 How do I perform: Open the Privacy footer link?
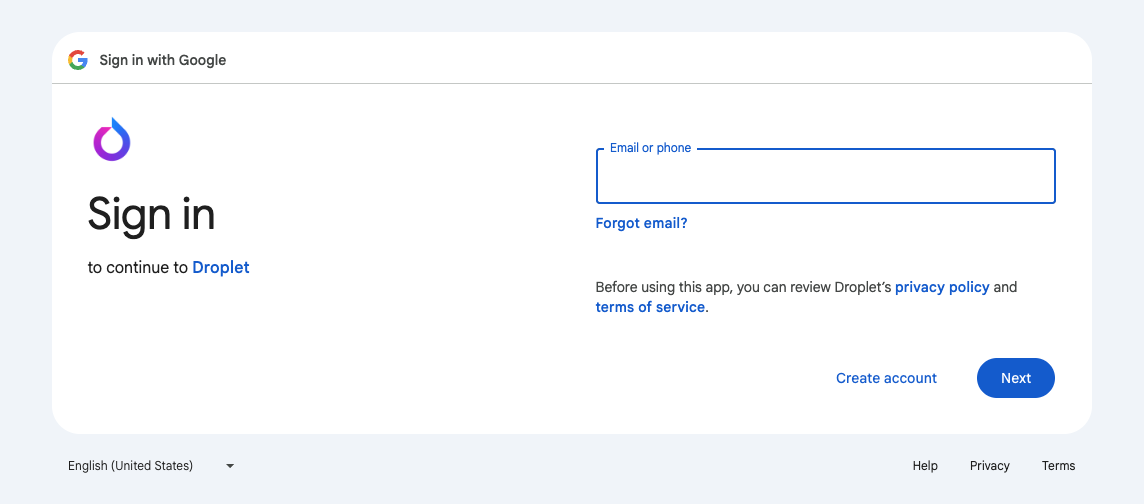tap(989, 465)
